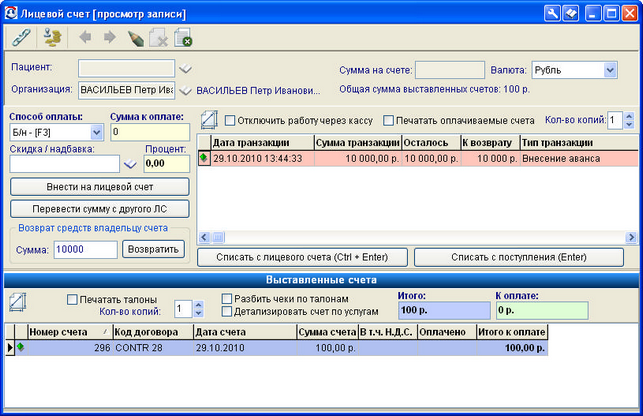Decrease invoice section Кол-во копий value

coord(198,313)
